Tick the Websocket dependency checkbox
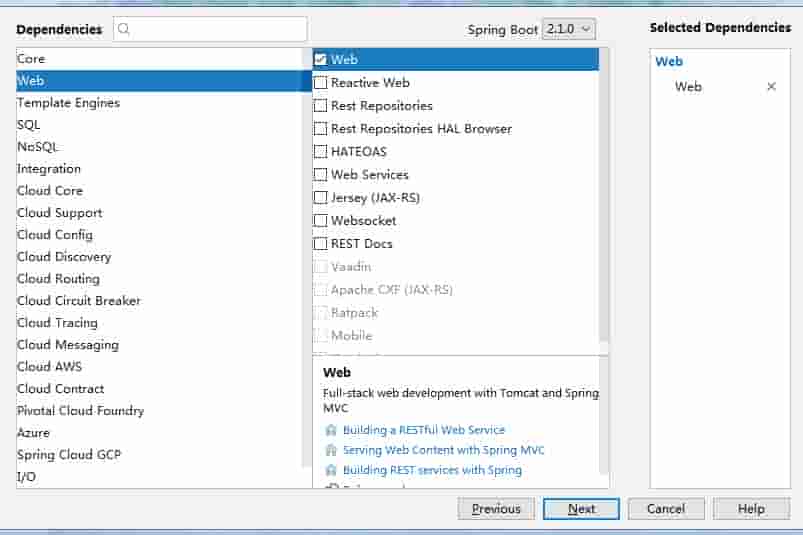Image resolution: width=803 pixels, height=535 pixels. tap(321, 221)
